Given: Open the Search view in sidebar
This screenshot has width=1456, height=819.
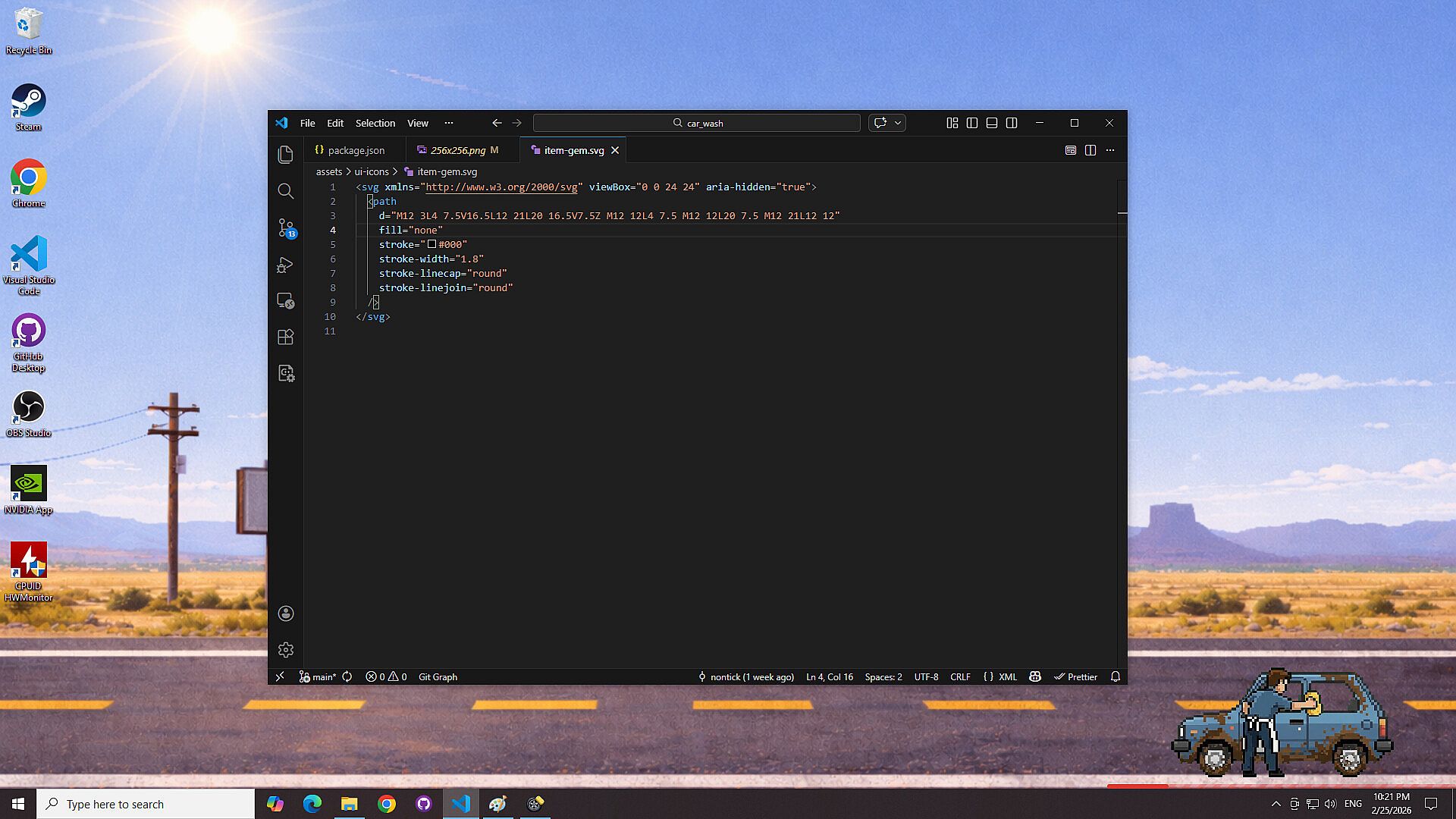Looking at the screenshot, I should click(286, 191).
